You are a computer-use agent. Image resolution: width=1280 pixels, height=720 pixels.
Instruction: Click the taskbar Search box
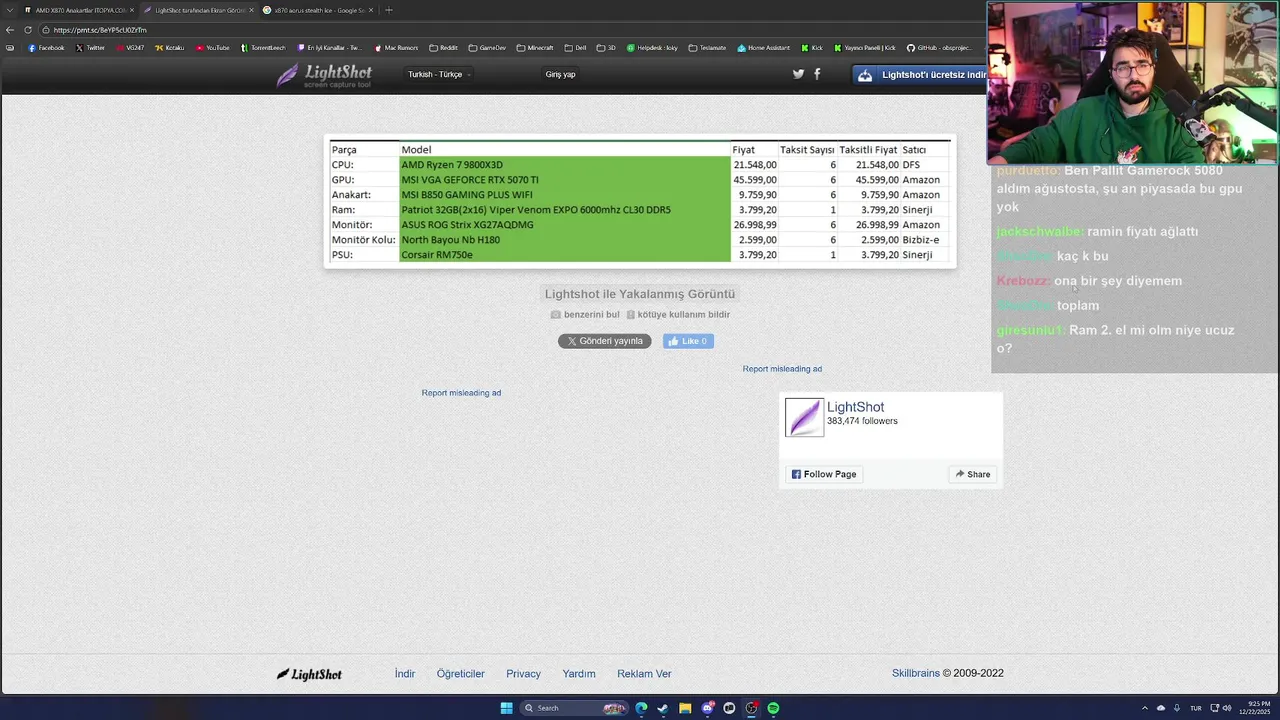tap(575, 708)
